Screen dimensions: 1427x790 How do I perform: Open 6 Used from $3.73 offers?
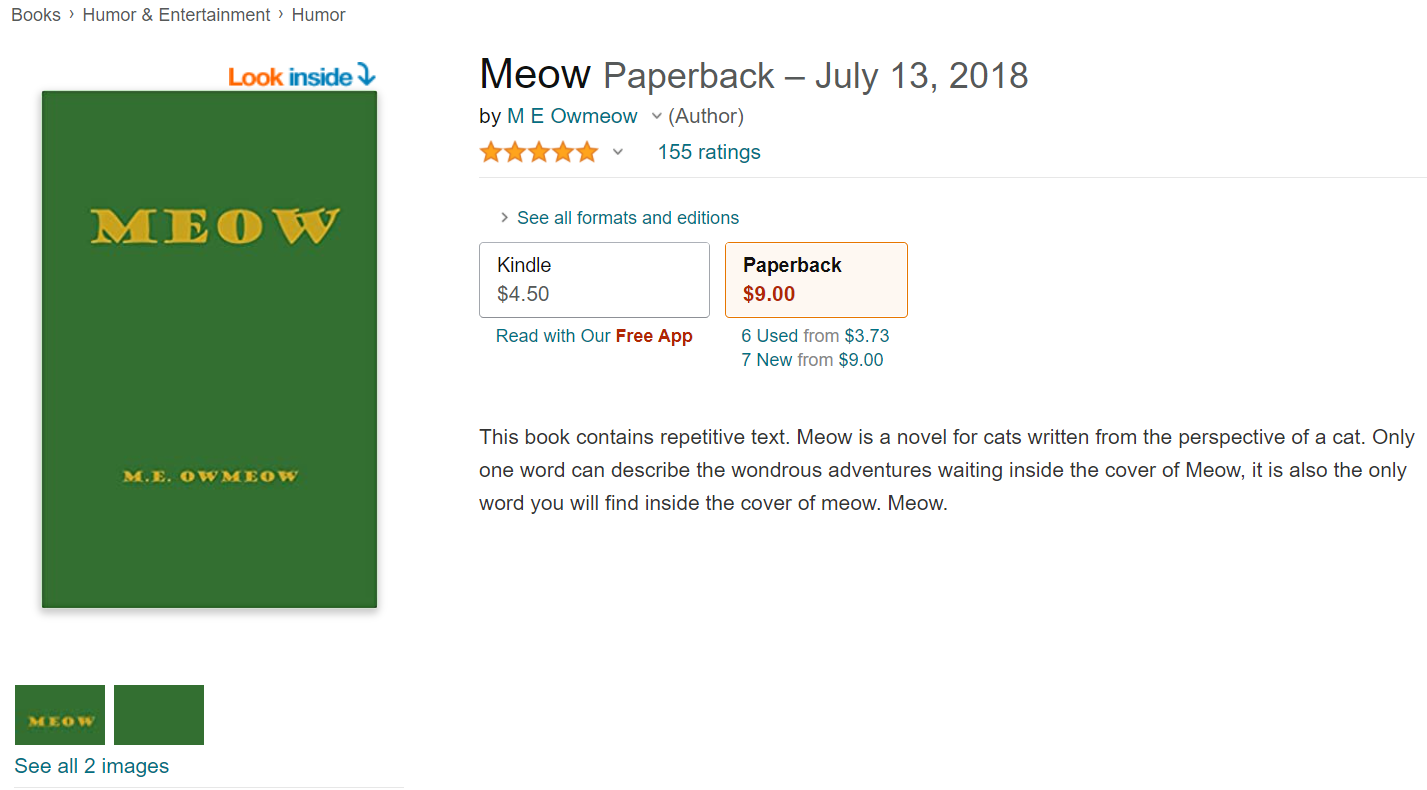pyautogui.click(x=815, y=335)
